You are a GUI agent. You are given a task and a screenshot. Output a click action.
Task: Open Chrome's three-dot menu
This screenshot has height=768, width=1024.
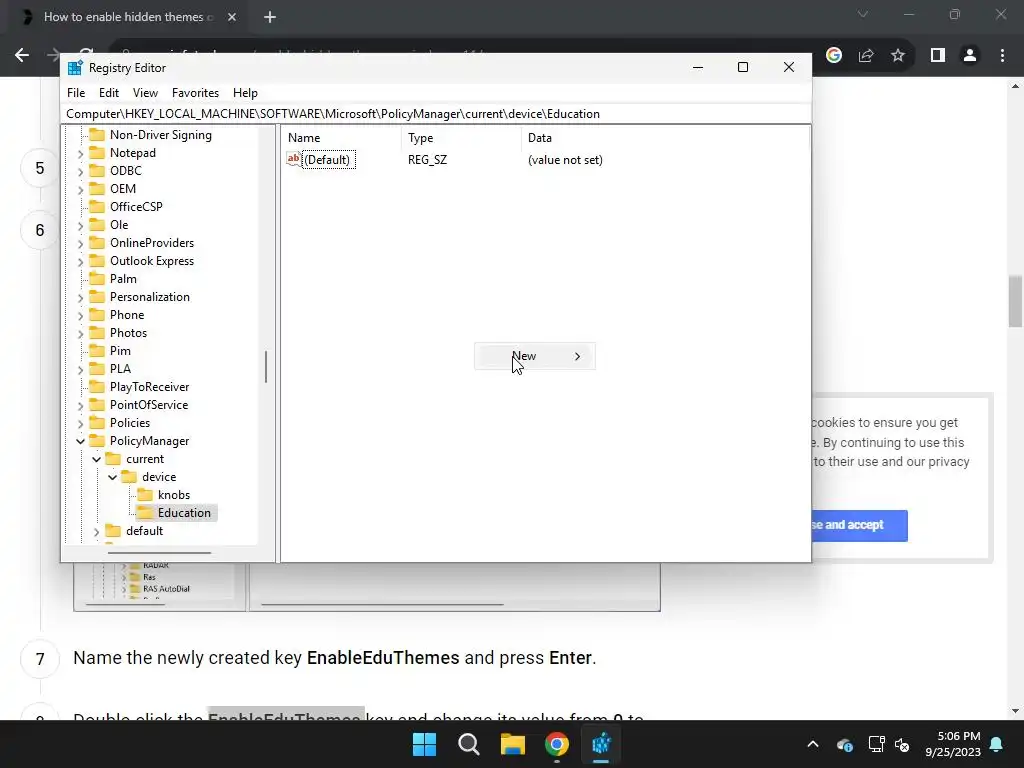(x=1002, y=56)
